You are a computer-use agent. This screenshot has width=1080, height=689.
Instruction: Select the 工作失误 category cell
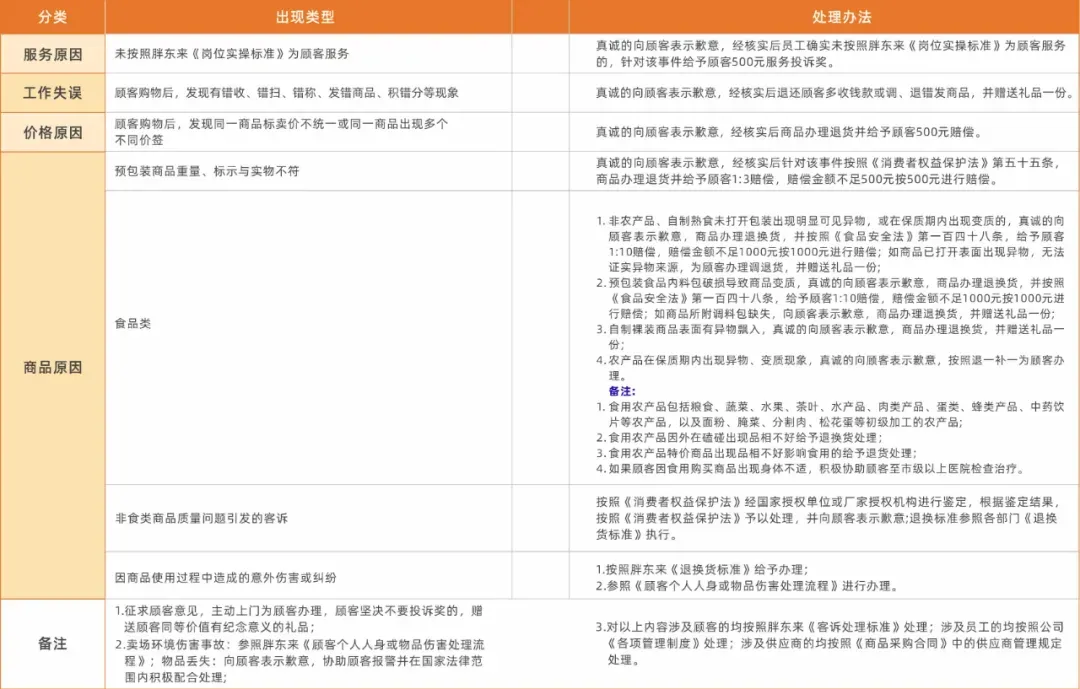pos(52,93)
